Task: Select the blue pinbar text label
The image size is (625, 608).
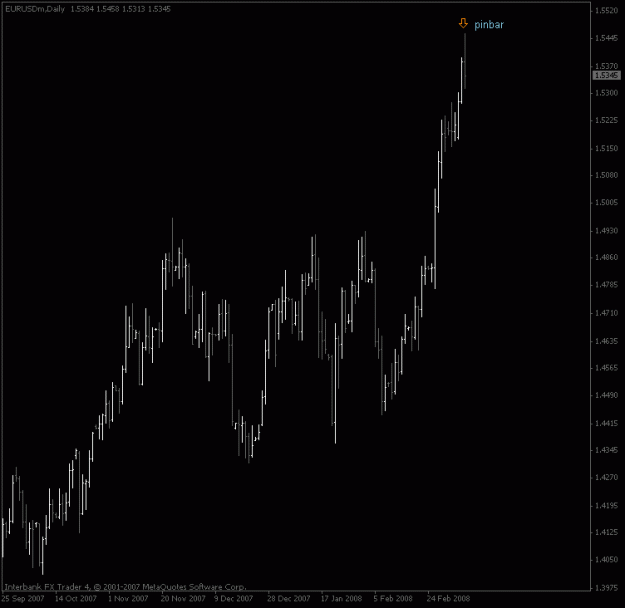Action: coord(489,25)
